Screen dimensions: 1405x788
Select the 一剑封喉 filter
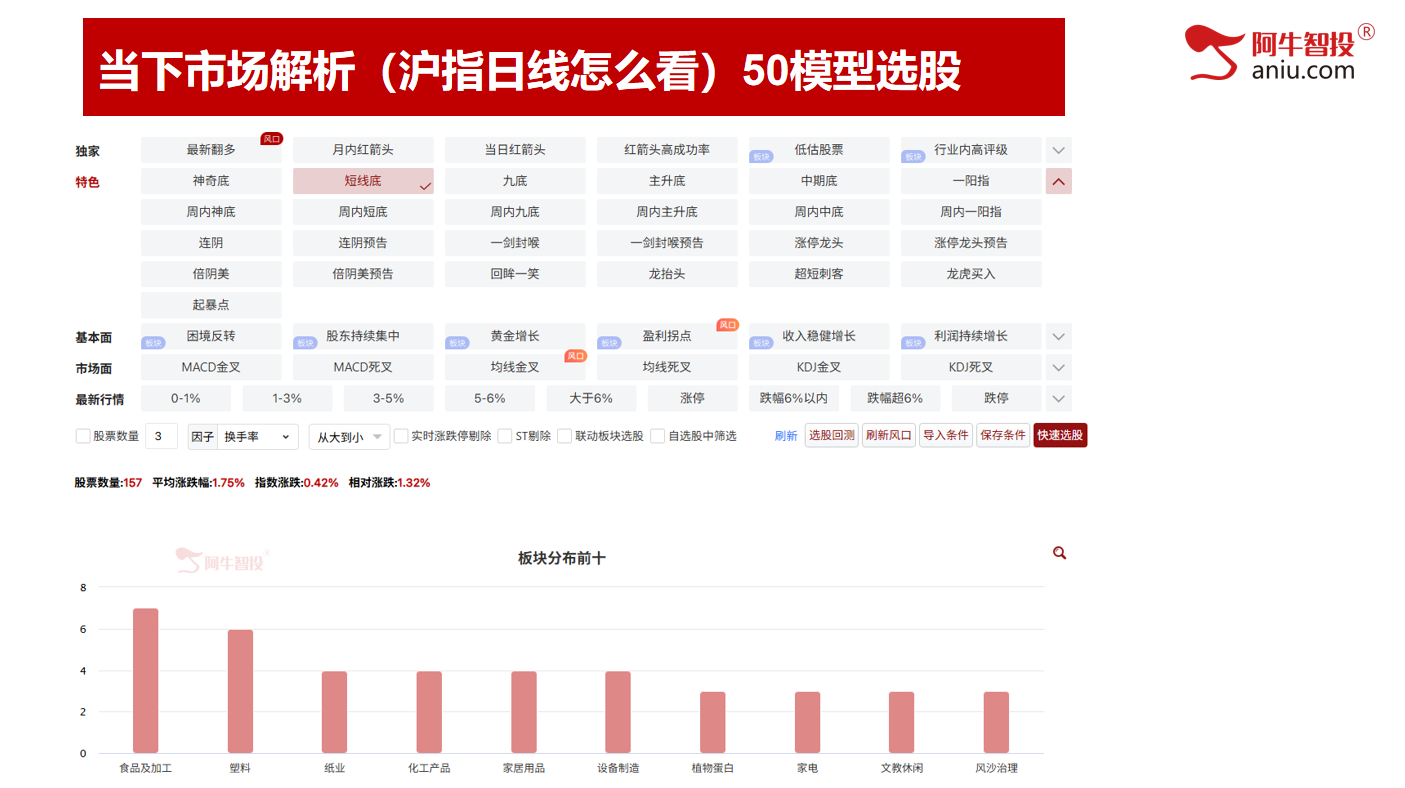(x=515, y=243)
